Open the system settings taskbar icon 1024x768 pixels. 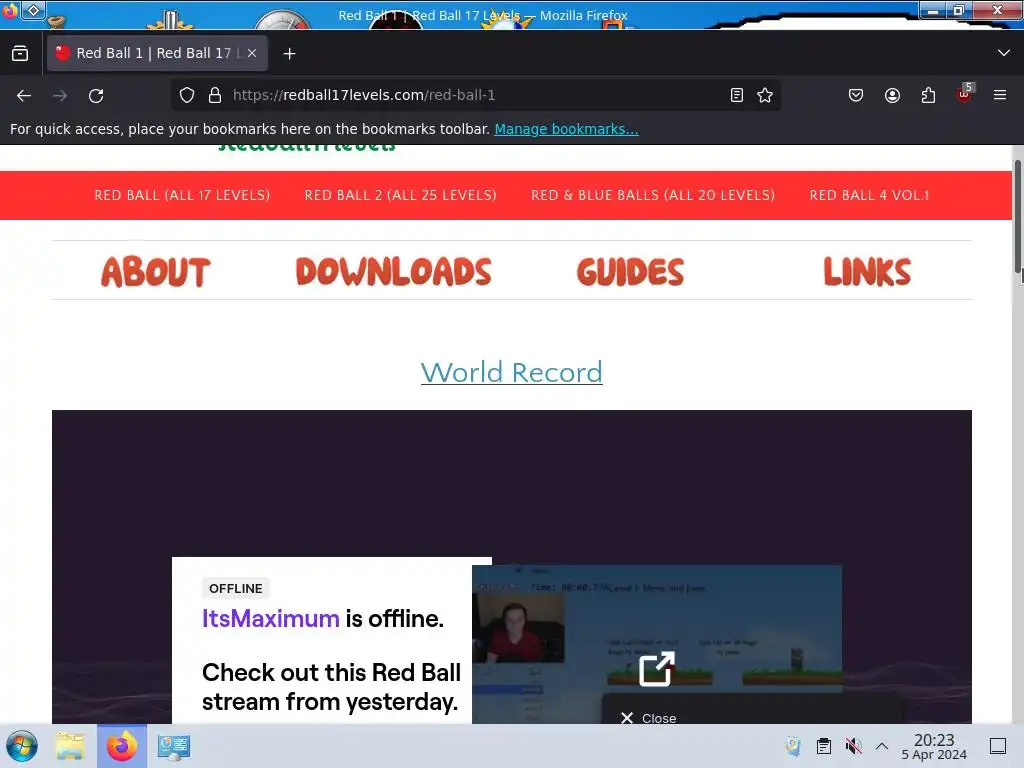coord(174,746)
